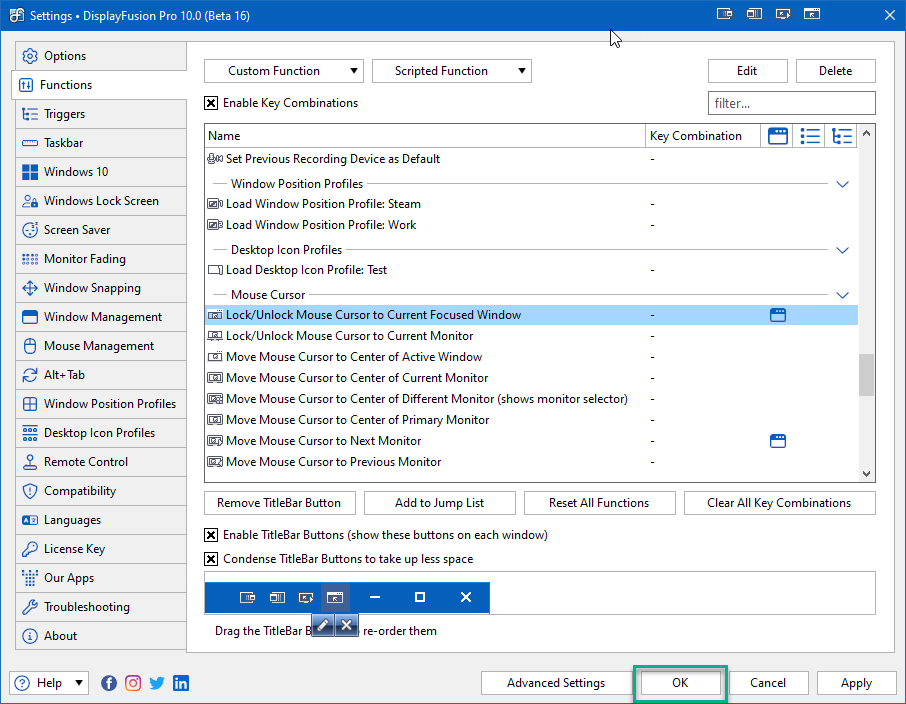906x704 pixels.
Task: Click the X remove icon beside pencil
Action: [x=346, y=625]
